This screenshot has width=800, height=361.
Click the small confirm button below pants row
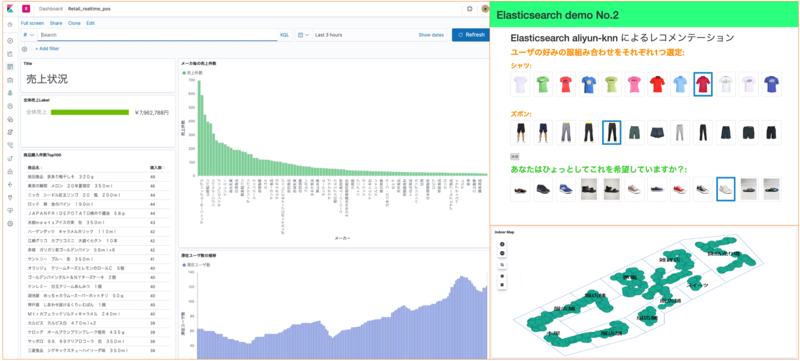[x=515, y=156]
